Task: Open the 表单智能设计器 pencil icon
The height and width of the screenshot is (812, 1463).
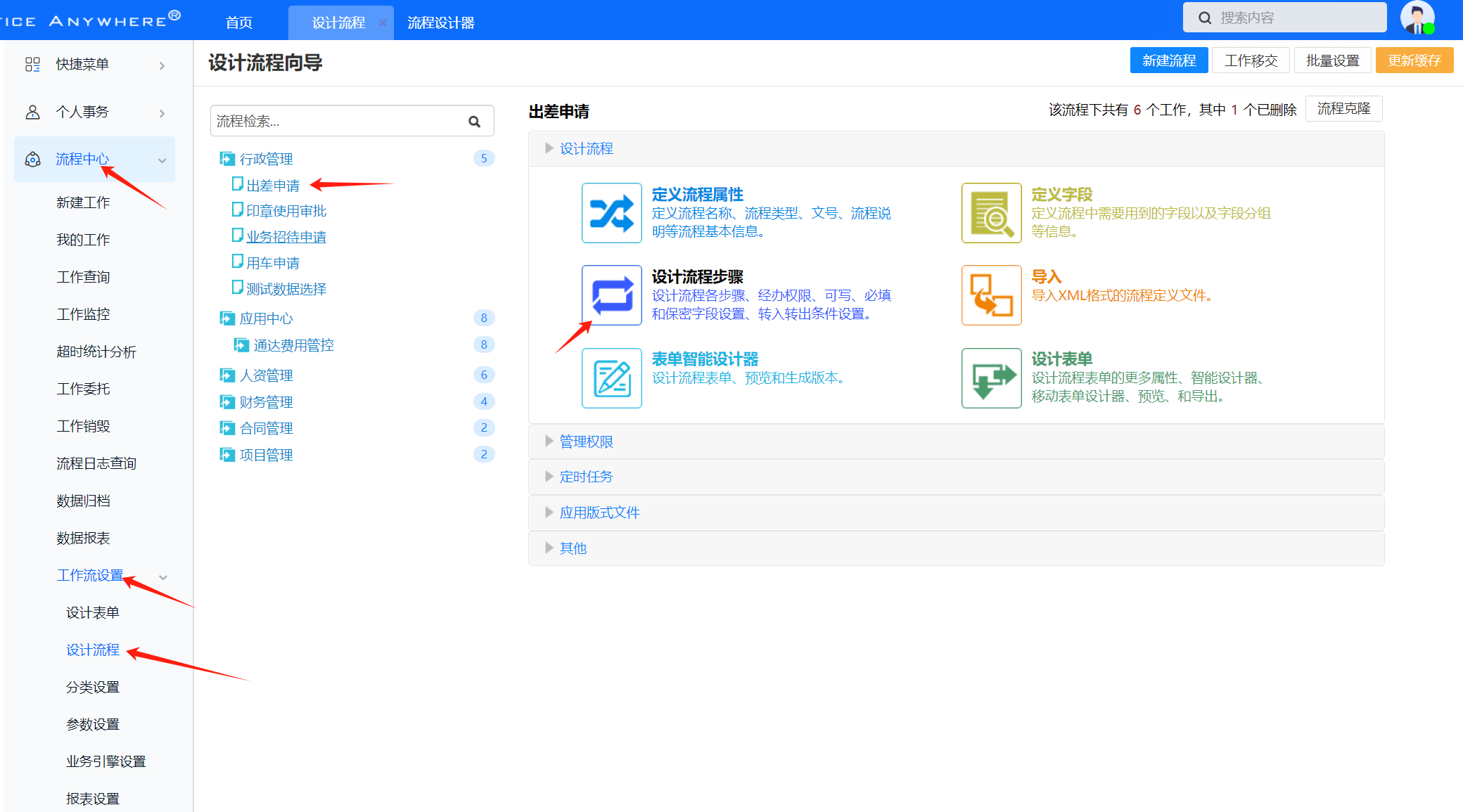Action: (611, 378)
